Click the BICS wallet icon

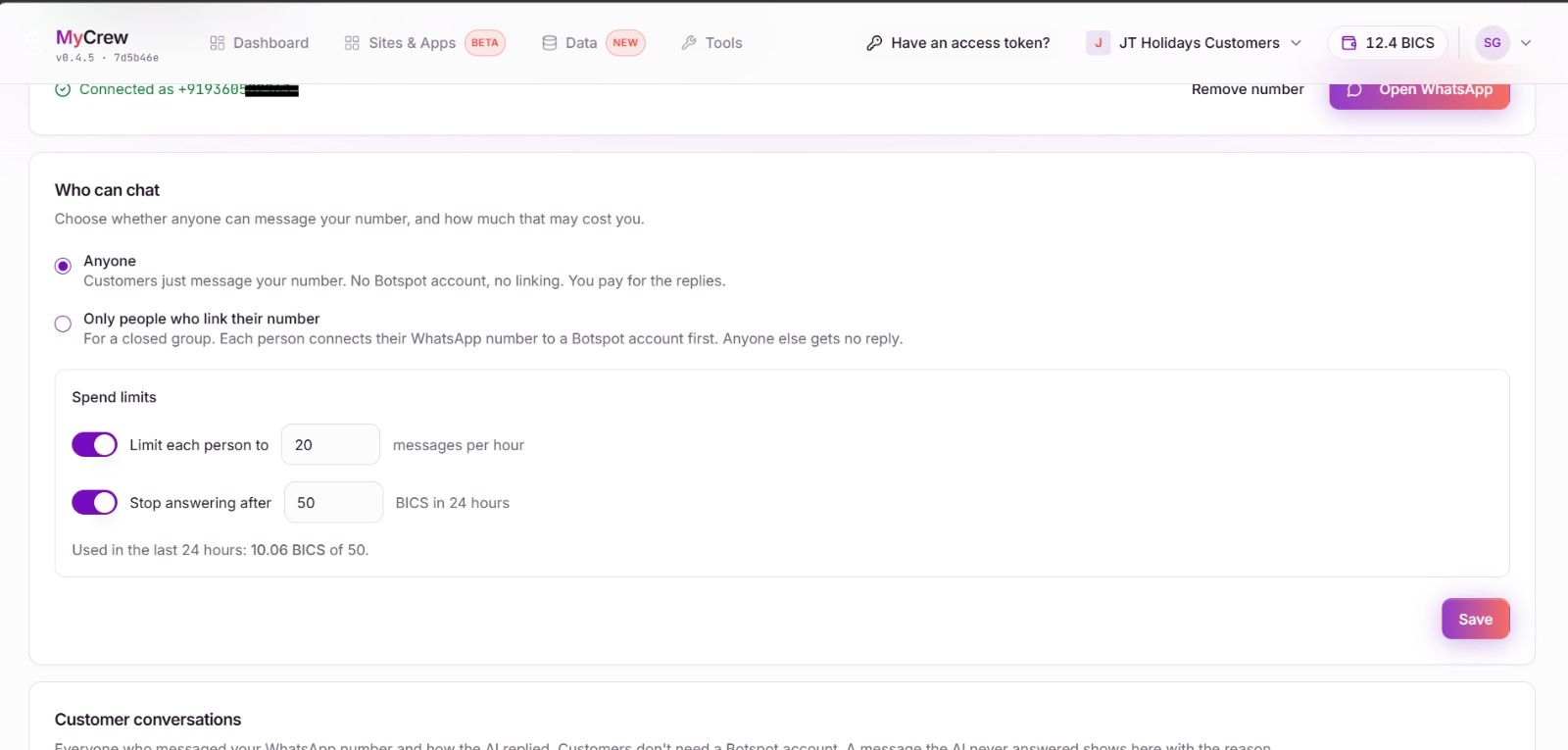[1349, 43]
